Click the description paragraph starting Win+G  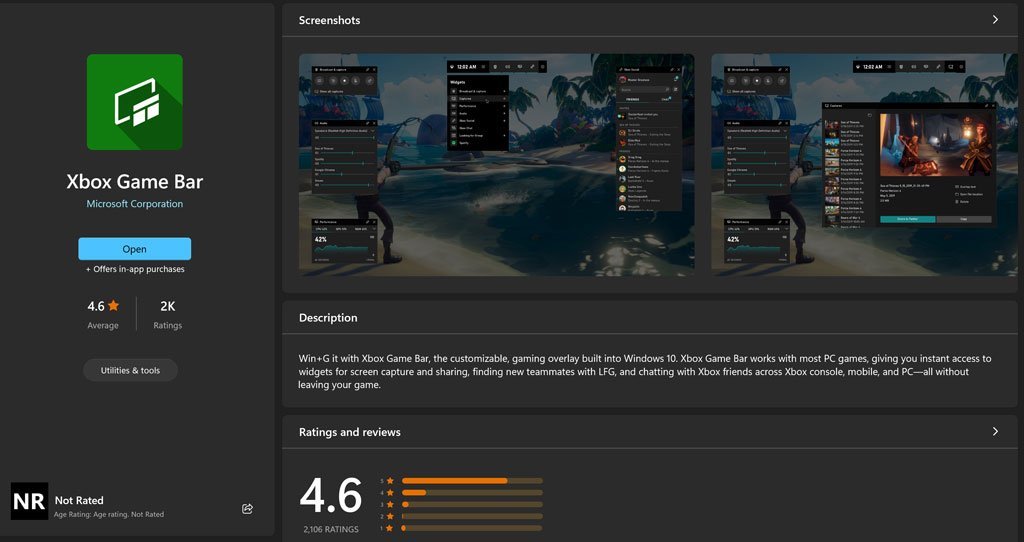645,372
